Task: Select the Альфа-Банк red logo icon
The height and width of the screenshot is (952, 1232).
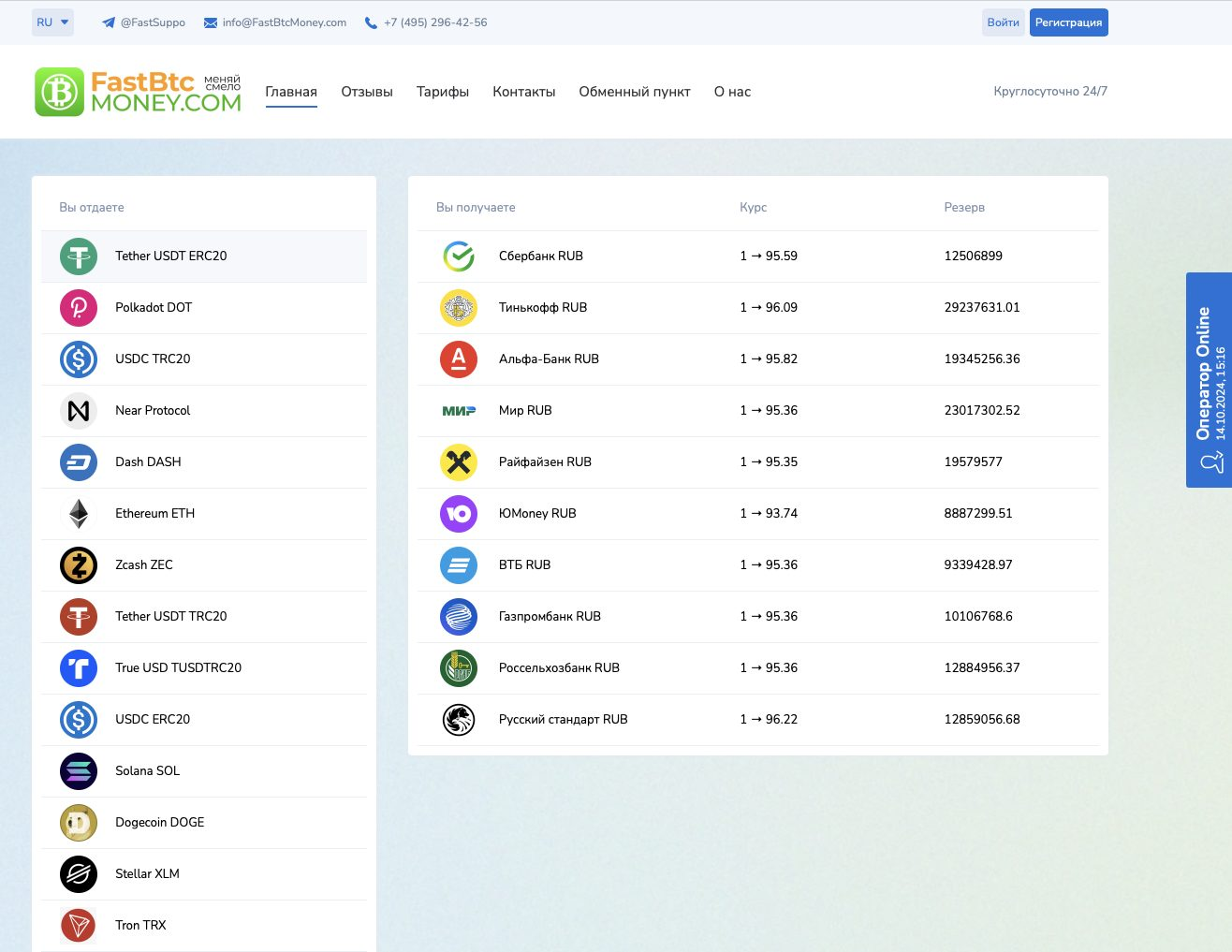Action: point(459,359)
